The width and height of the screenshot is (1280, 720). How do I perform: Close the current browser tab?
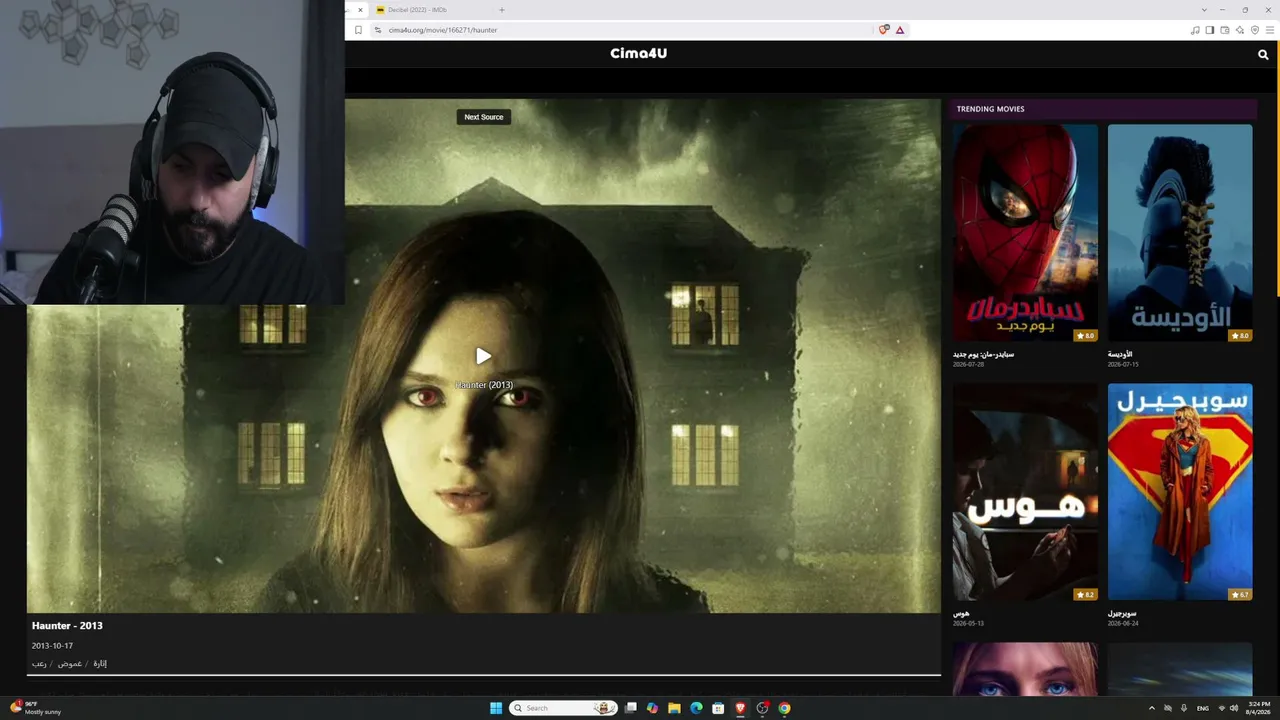click(x=360, y=10)
